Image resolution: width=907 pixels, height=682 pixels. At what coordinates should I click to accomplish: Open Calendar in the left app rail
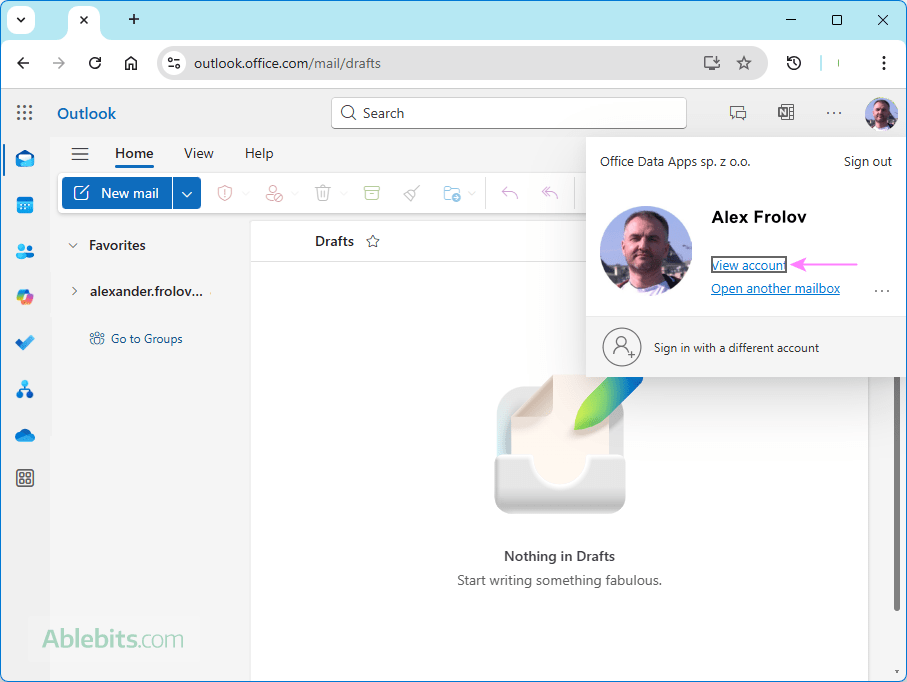(25, 205)
